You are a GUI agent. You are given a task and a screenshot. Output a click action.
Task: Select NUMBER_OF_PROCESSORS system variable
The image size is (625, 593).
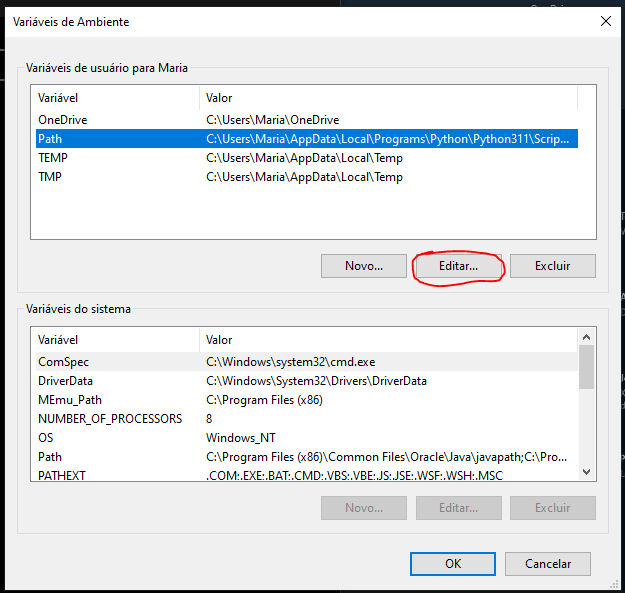point(110,419)
